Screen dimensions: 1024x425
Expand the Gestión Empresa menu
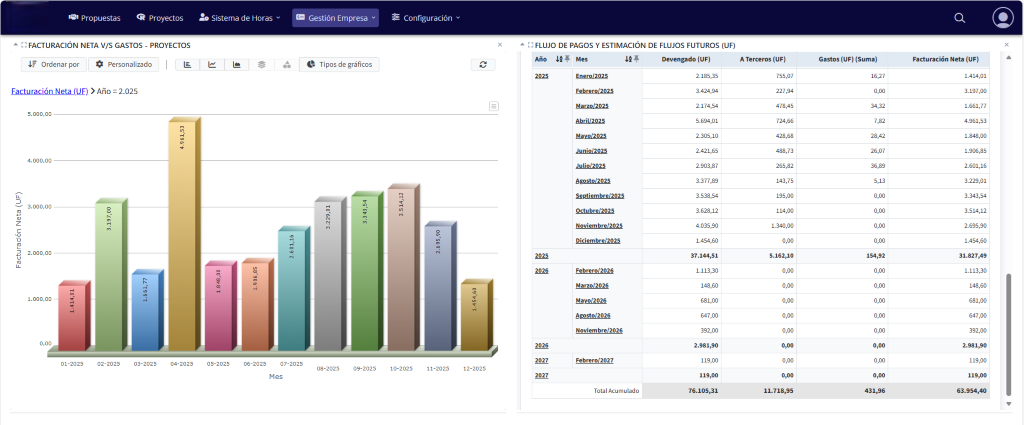tap(335, 18)
